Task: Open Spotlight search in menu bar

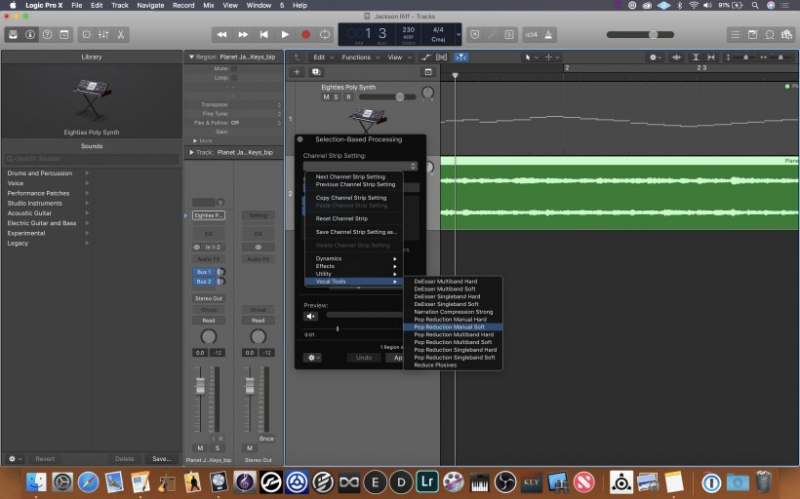Action: 755,5
